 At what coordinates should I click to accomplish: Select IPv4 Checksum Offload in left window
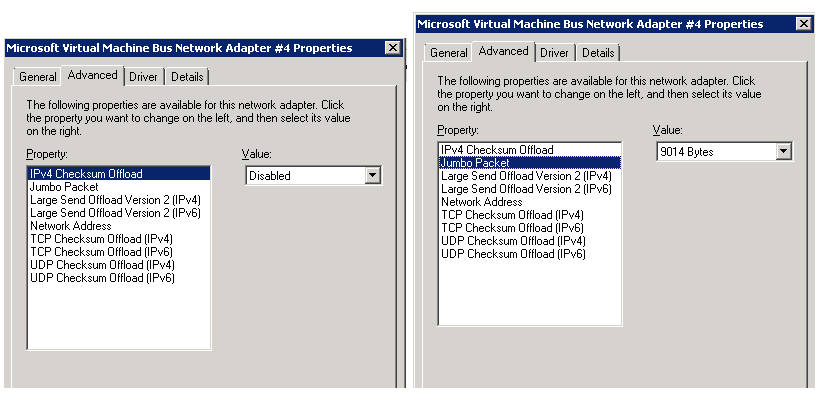coord(119,173)
